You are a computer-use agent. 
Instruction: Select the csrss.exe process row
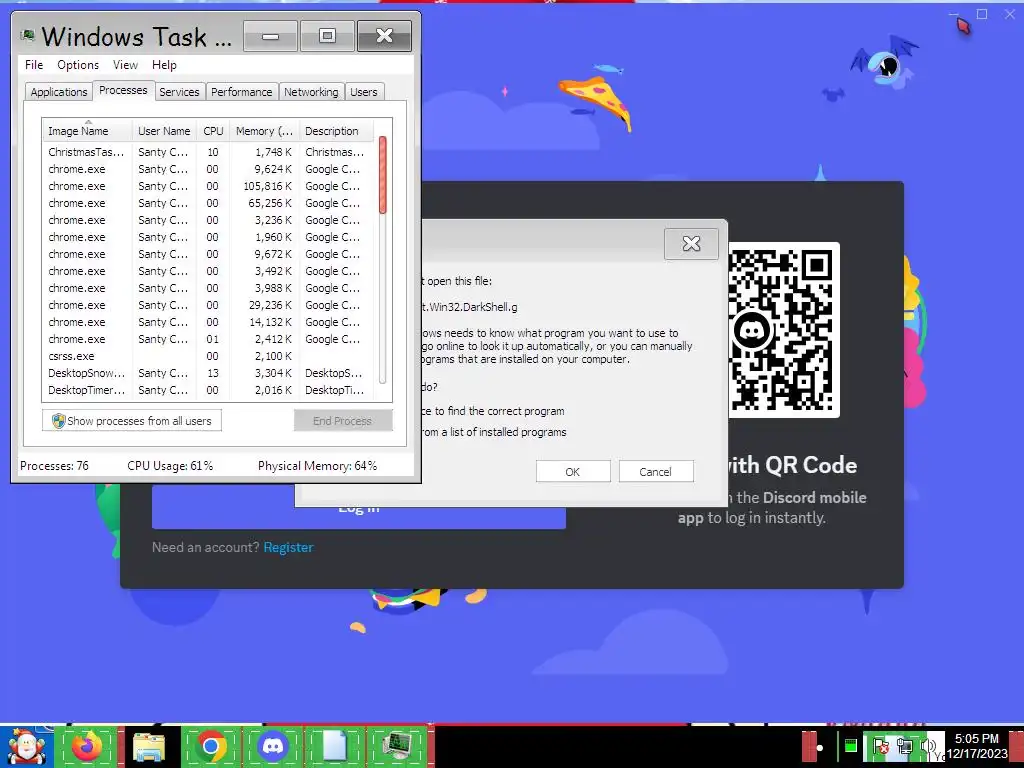coord(209,356)
